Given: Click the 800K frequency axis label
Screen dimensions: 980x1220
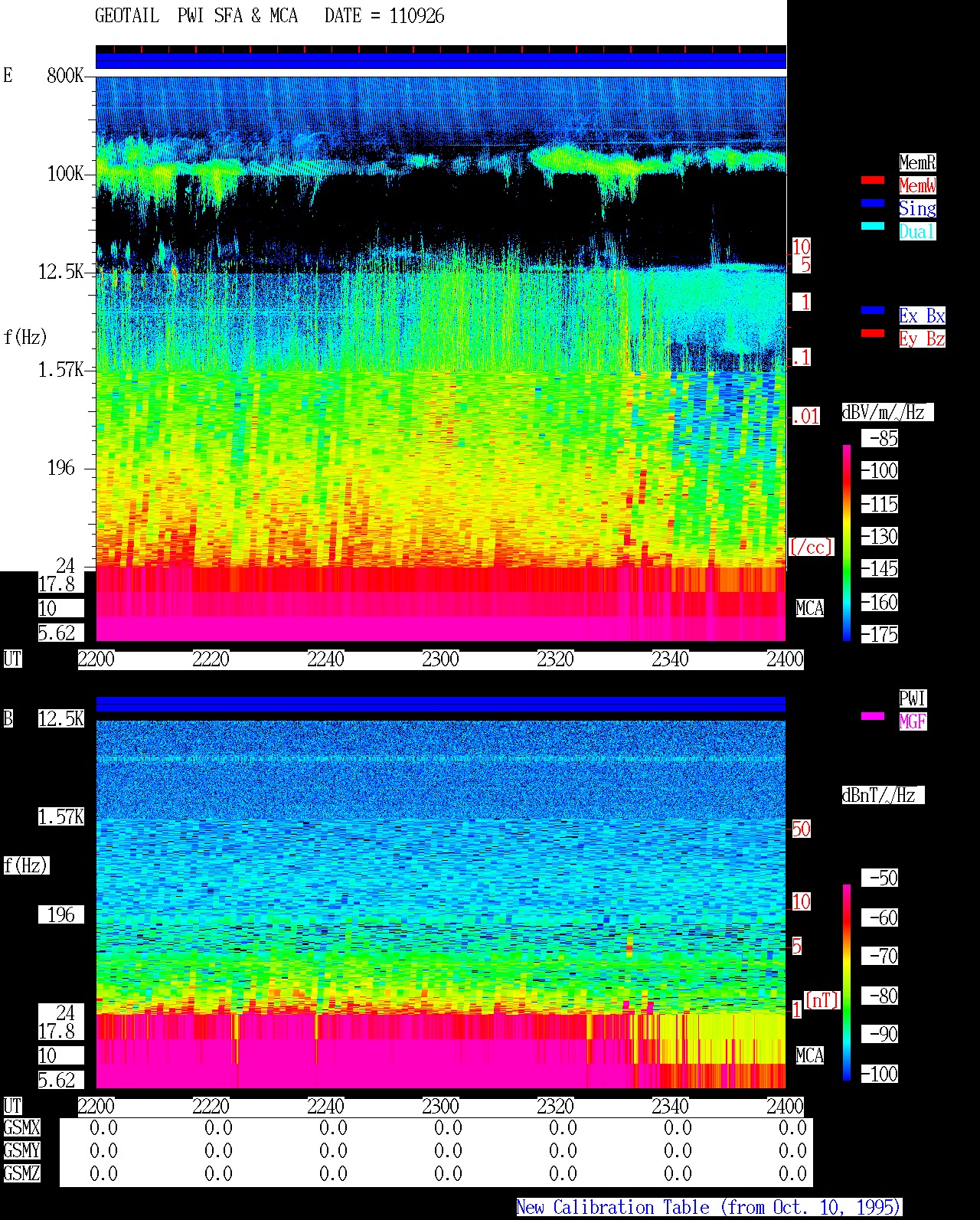Looking at the screenshot, I should point(65,76).
